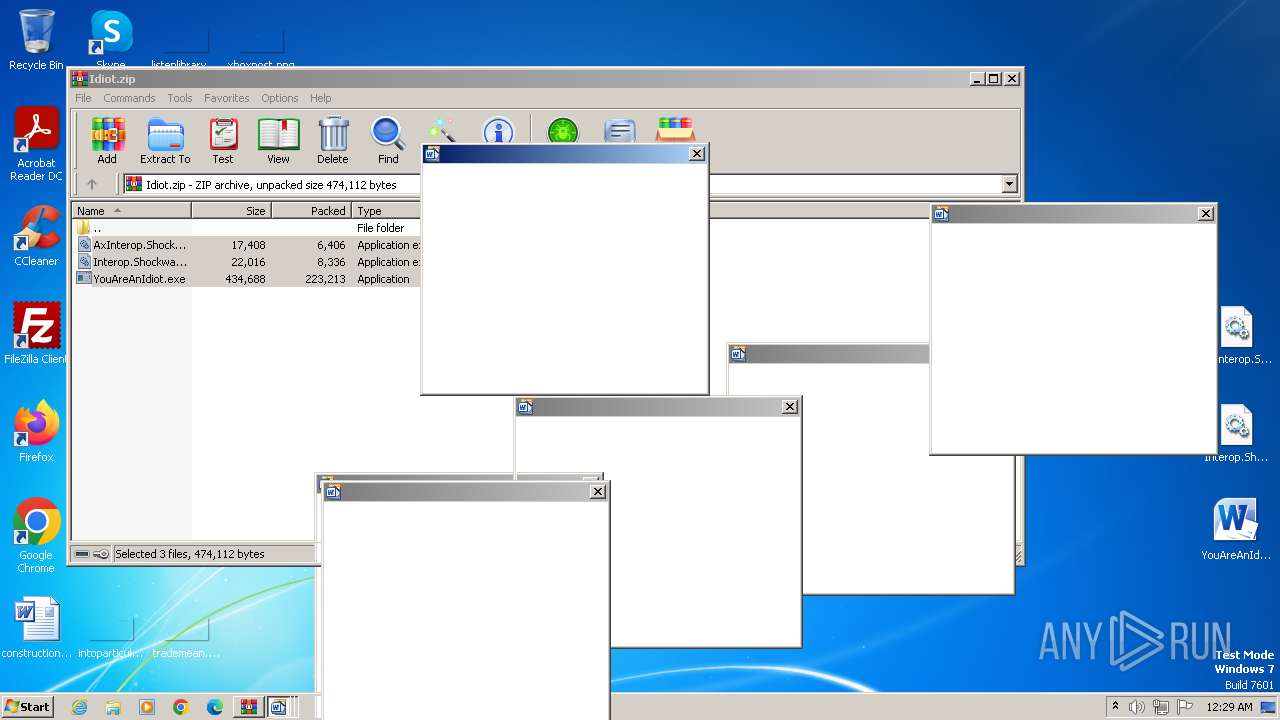Open Acrobat Reader DC desktop icon
The width and height of the screenshot is (1280, 720).
pos(36,144)
